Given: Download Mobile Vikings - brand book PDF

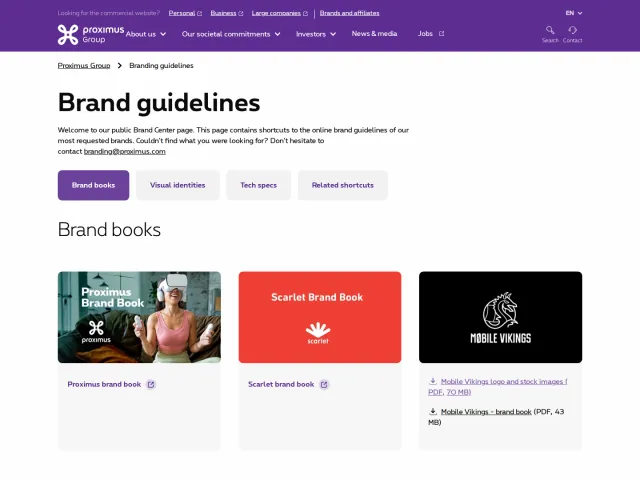Looking at the screenshot, I should tap(486, 412).
